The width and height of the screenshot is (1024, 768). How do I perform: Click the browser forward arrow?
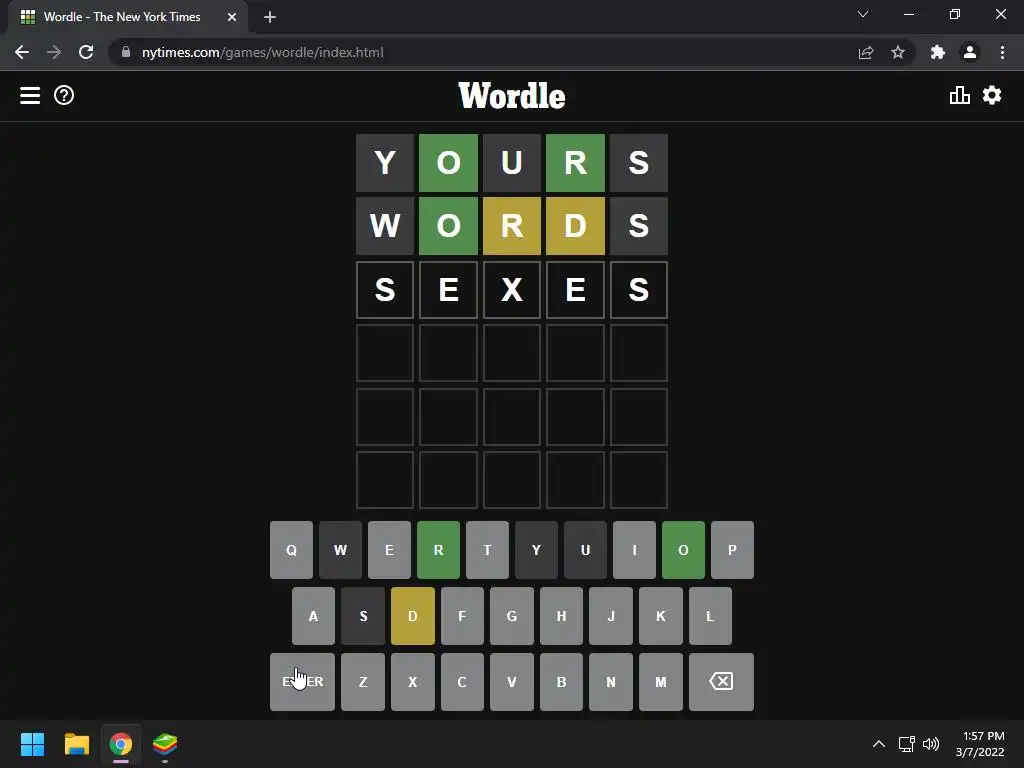[54, 52]
